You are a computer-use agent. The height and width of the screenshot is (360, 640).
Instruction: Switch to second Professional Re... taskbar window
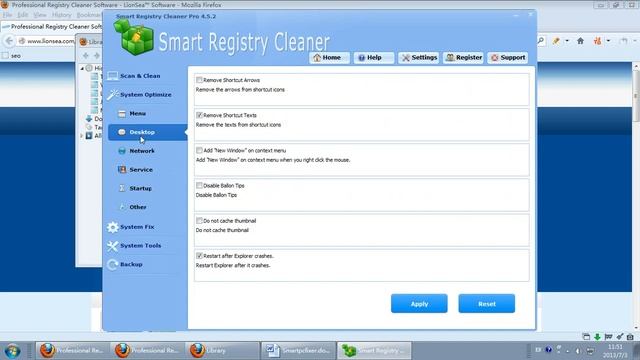[147, 351]
